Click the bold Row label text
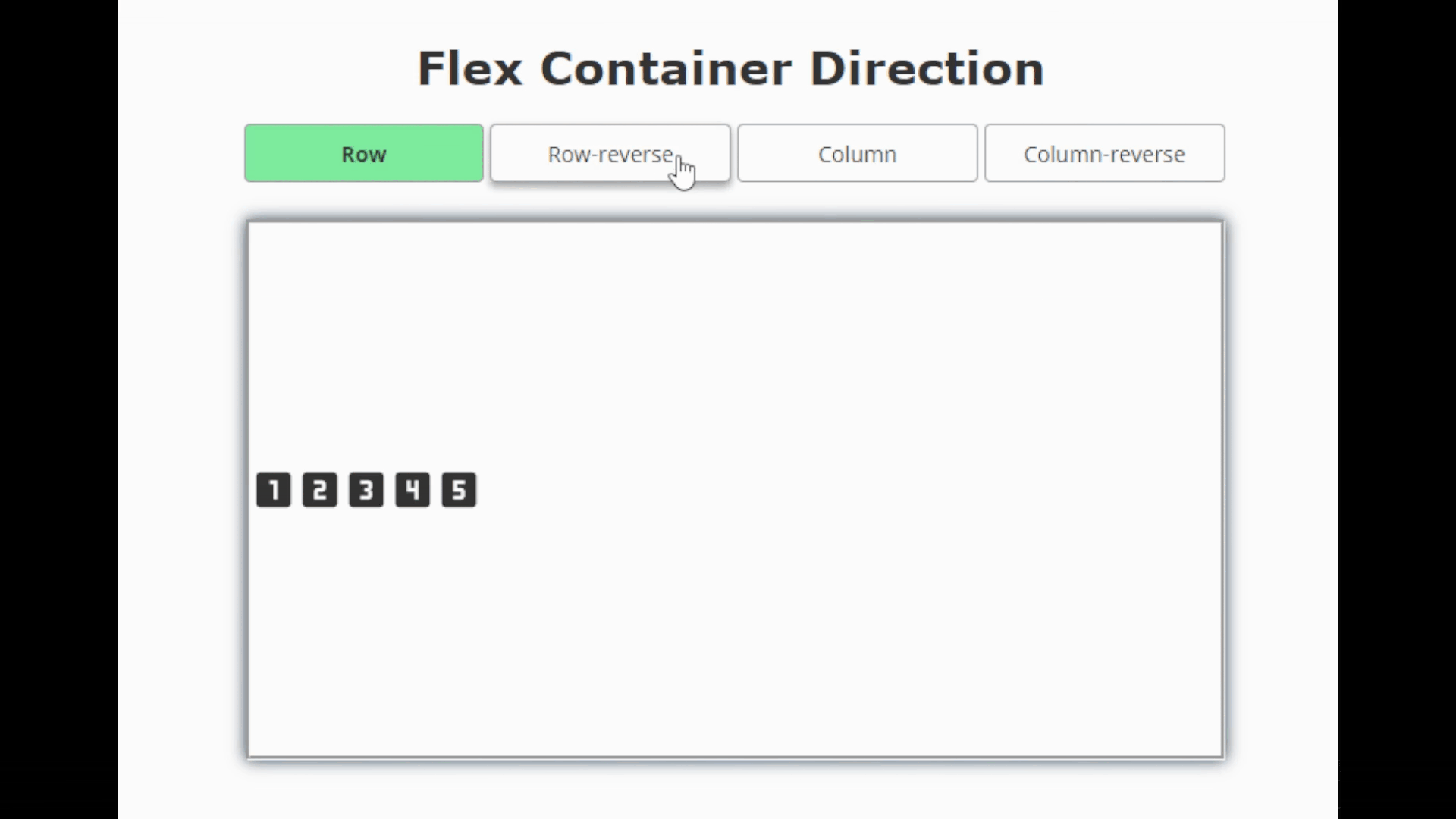 [x=364, y=154]
